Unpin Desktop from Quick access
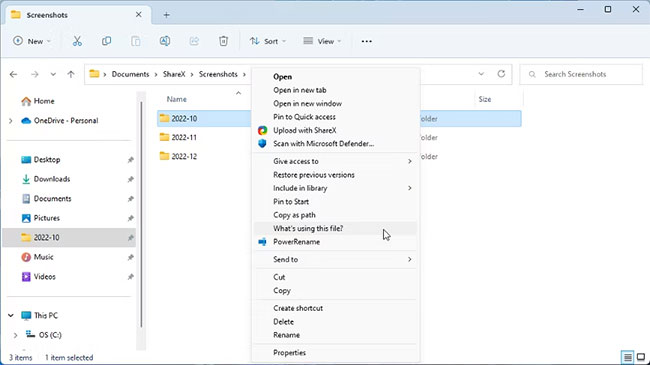This screenshot has width=650, height=365. click(131, 160)
